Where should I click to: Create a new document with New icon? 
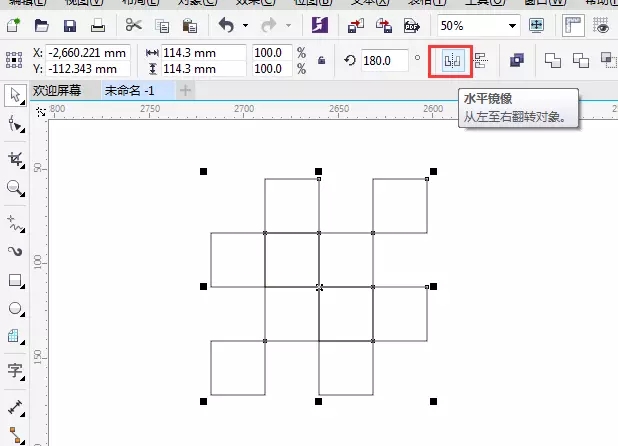pyautogui.click(x=13, y=26)
